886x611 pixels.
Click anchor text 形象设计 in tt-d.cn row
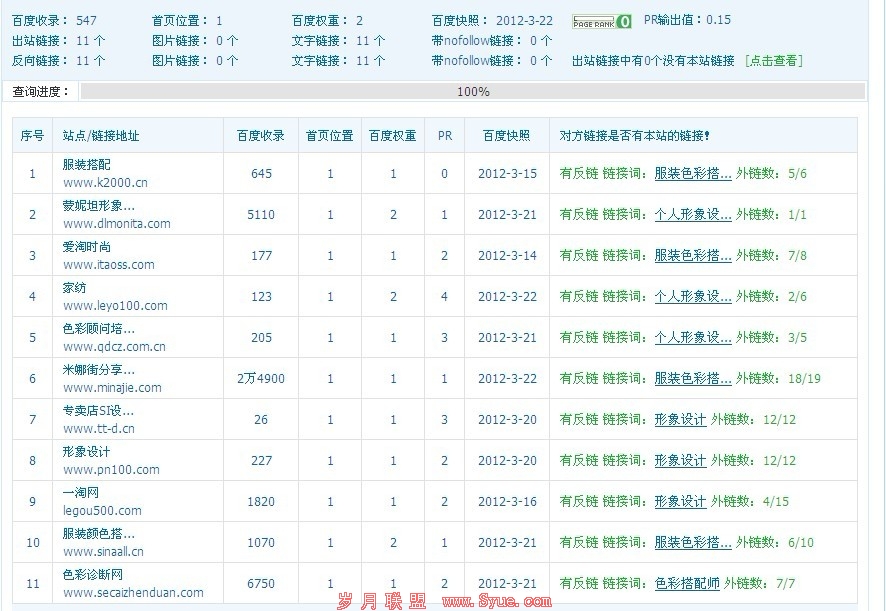(680, 419)
